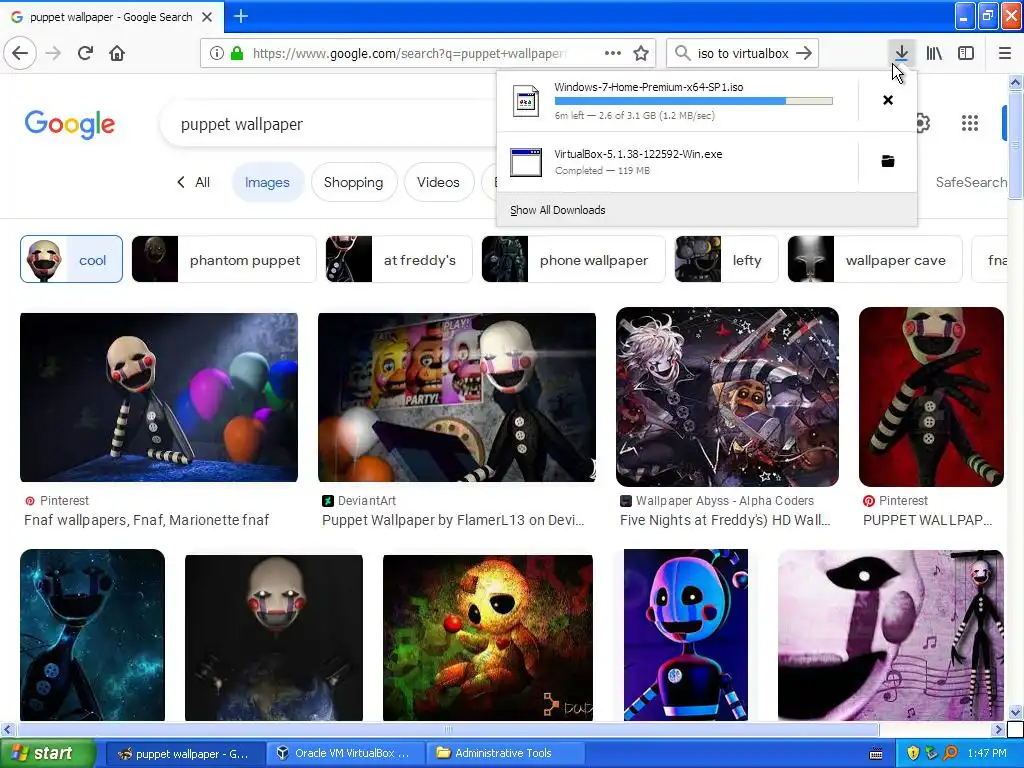Image resolution: width=1024 pixels, height=768 pixels.
Task: Filter images by at freddy's chip
Action: [x=398, y=259]
